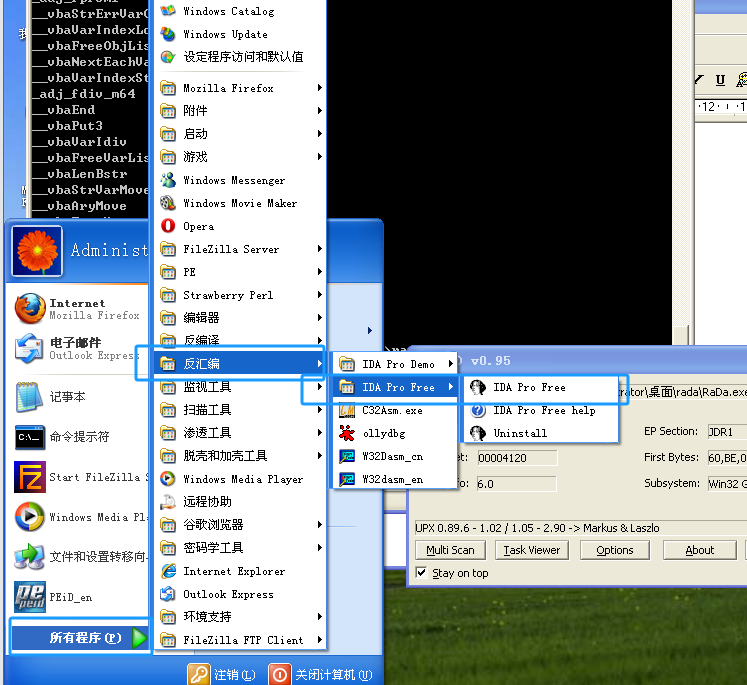Launch Internet Explorer from programs list
The width and height of the screenshot is (747, 685).
(240, 571)
